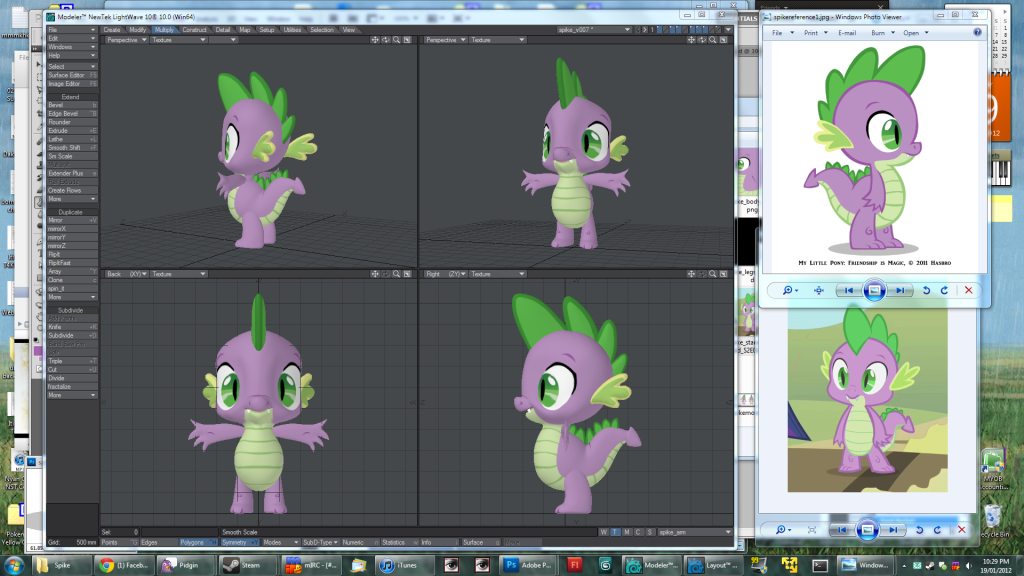Viewport: 1024px width, 576px height.
Task: Toggle the S selection set button
Action: 650,532
